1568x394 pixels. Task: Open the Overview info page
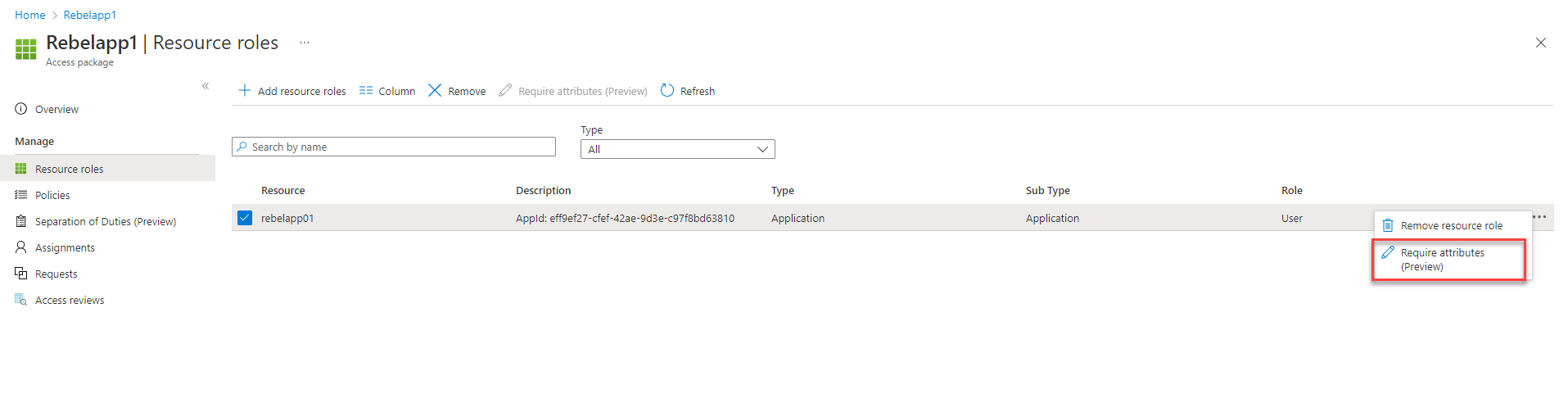56,110
